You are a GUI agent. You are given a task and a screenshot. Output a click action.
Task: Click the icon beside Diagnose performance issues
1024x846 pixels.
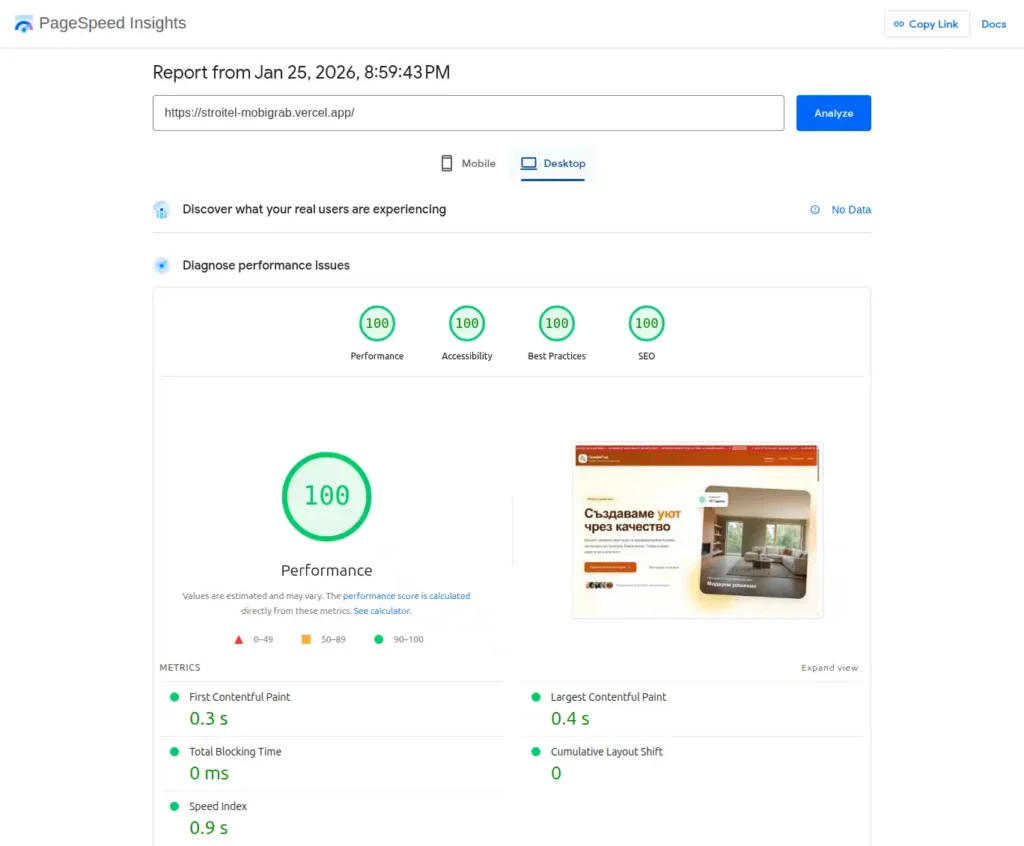click(x=161, y=265)
